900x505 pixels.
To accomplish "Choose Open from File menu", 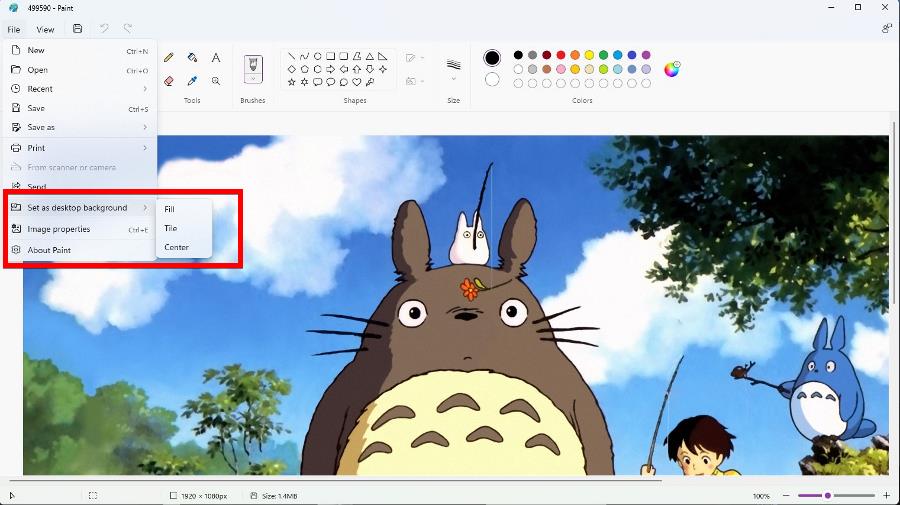I will coord(80,70).
